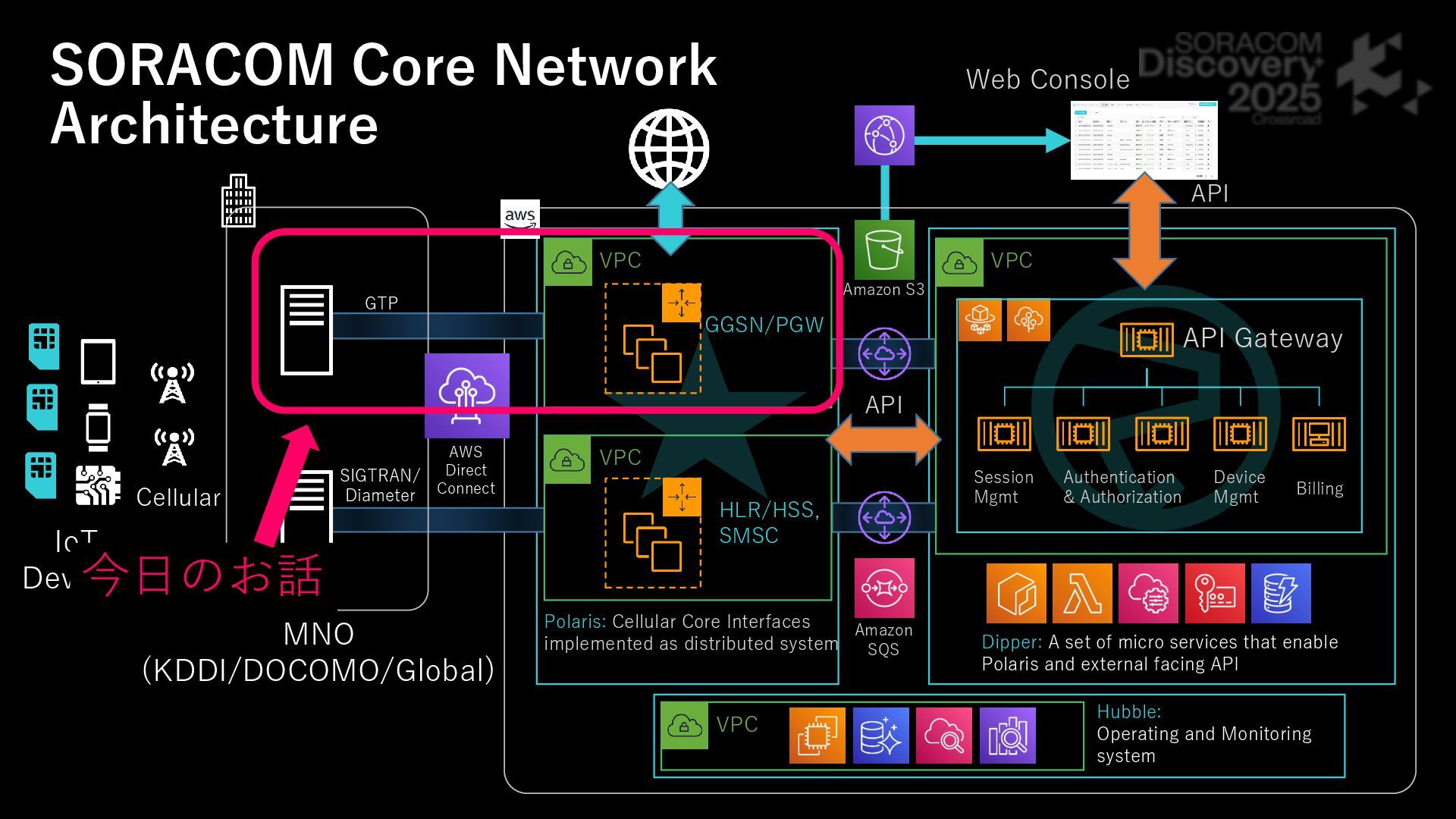Click the smartwatch device icon

[98, 428]
